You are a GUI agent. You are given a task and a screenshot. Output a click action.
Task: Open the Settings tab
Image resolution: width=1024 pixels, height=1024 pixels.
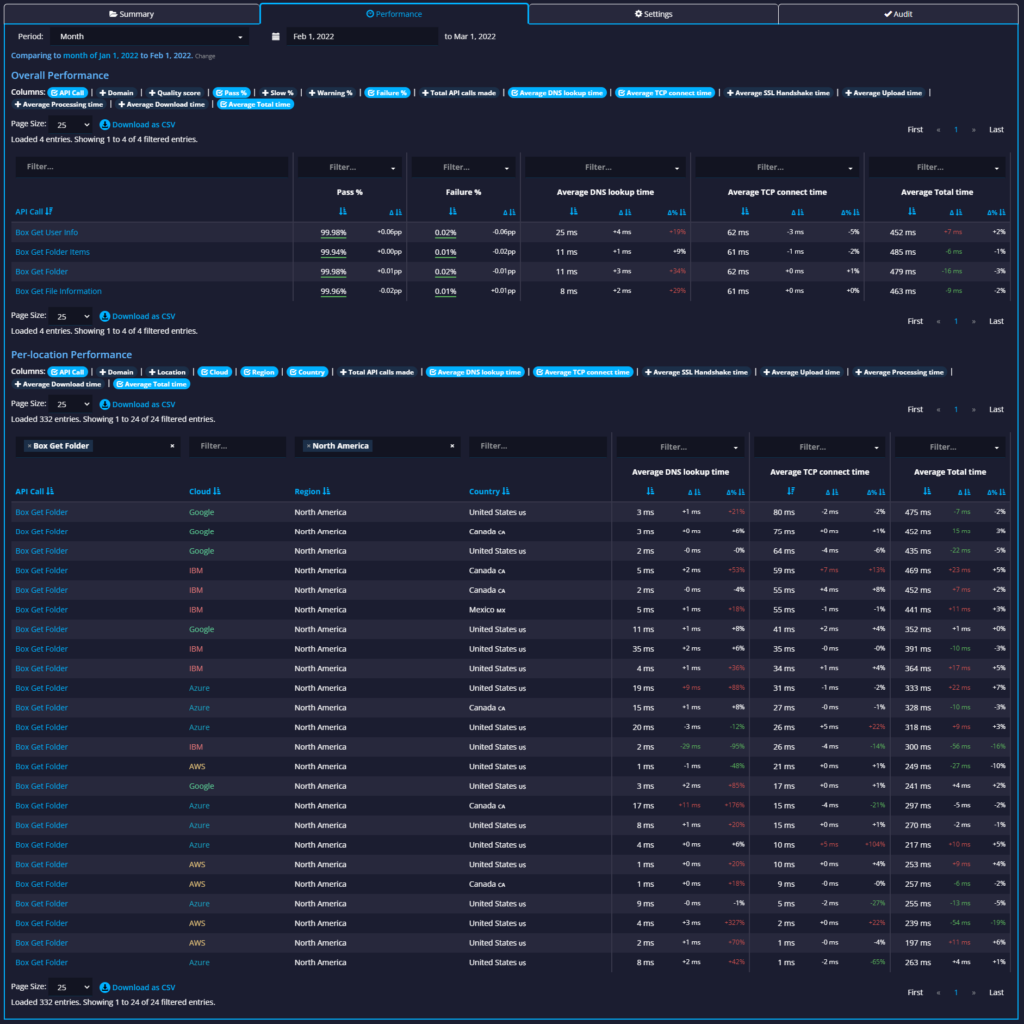[653, 14]
